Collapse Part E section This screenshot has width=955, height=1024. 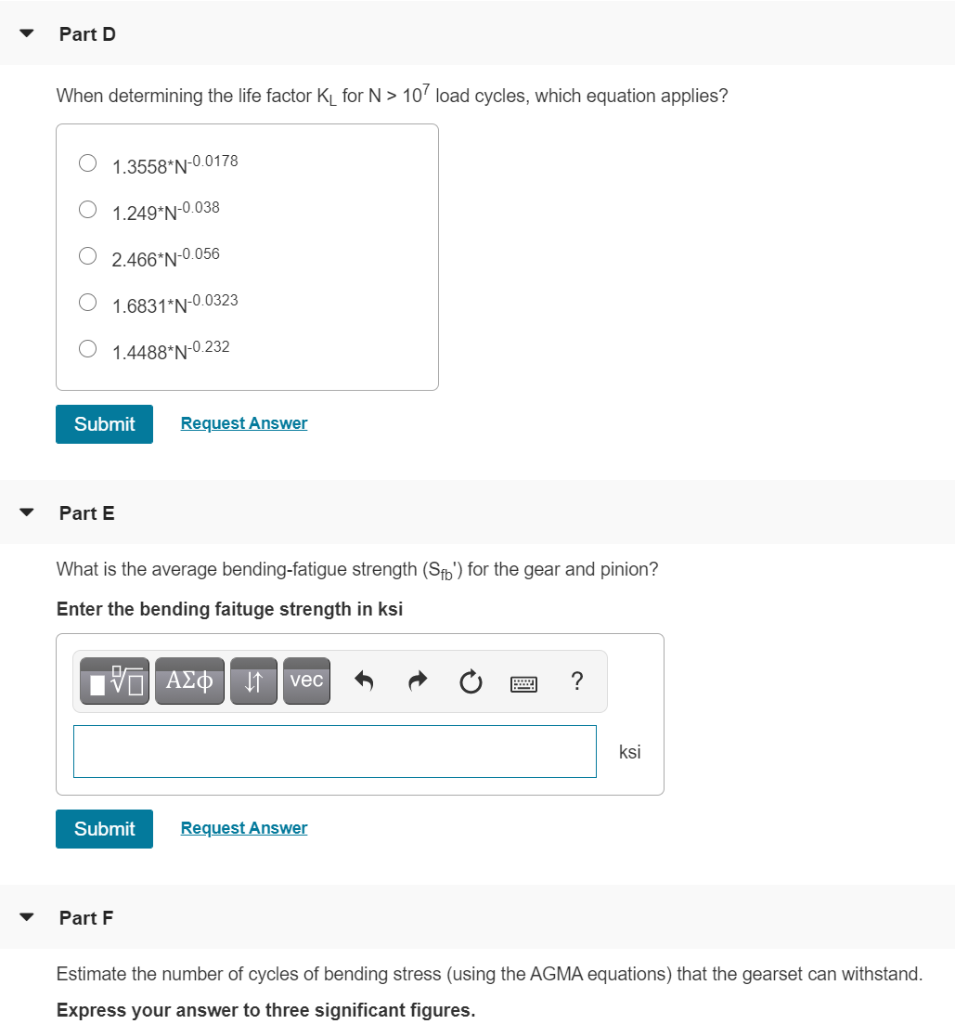click(25, 512)
